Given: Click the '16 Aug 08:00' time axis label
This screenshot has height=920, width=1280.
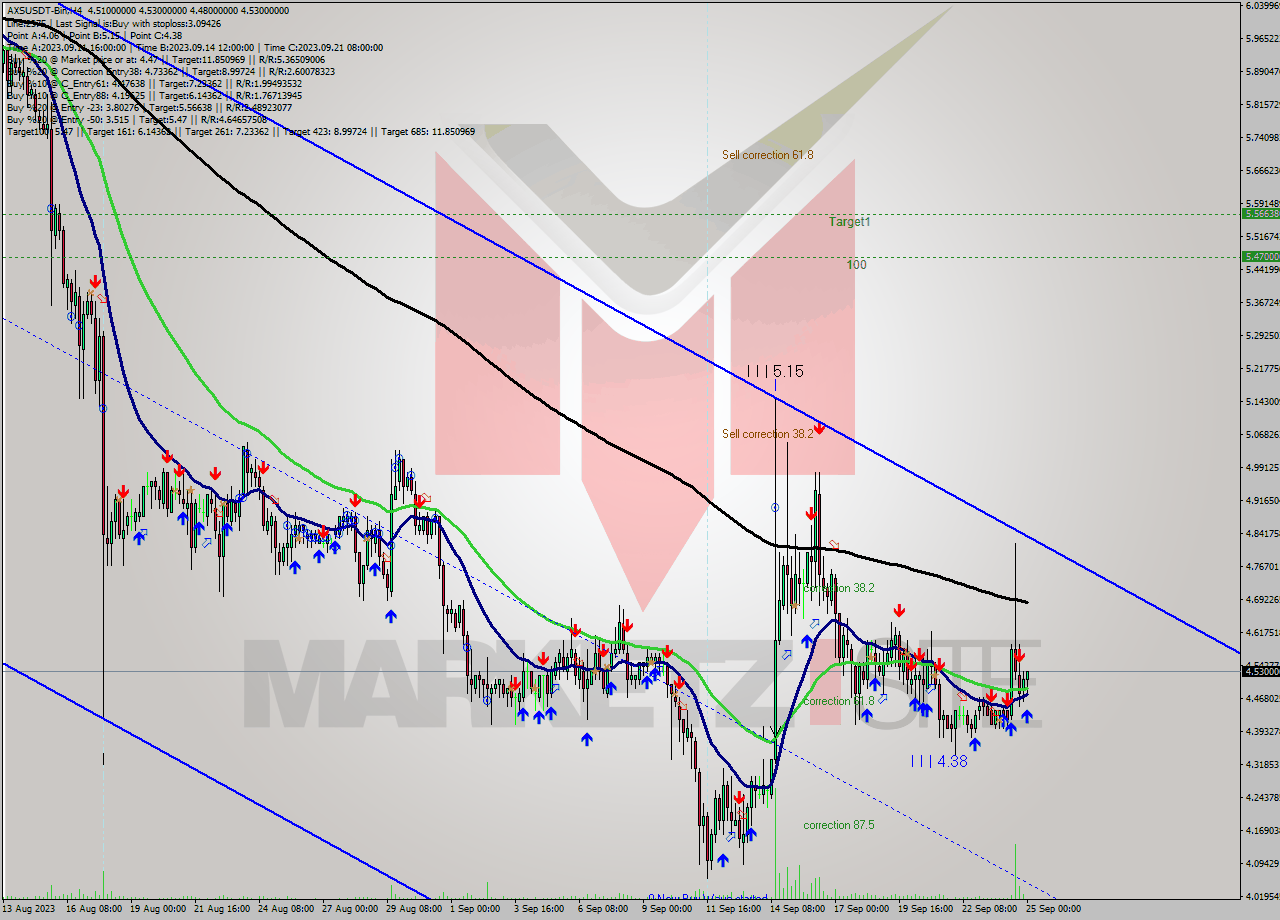Looking at the screenshot, I should pyautogui.click(x=92, y=909).
